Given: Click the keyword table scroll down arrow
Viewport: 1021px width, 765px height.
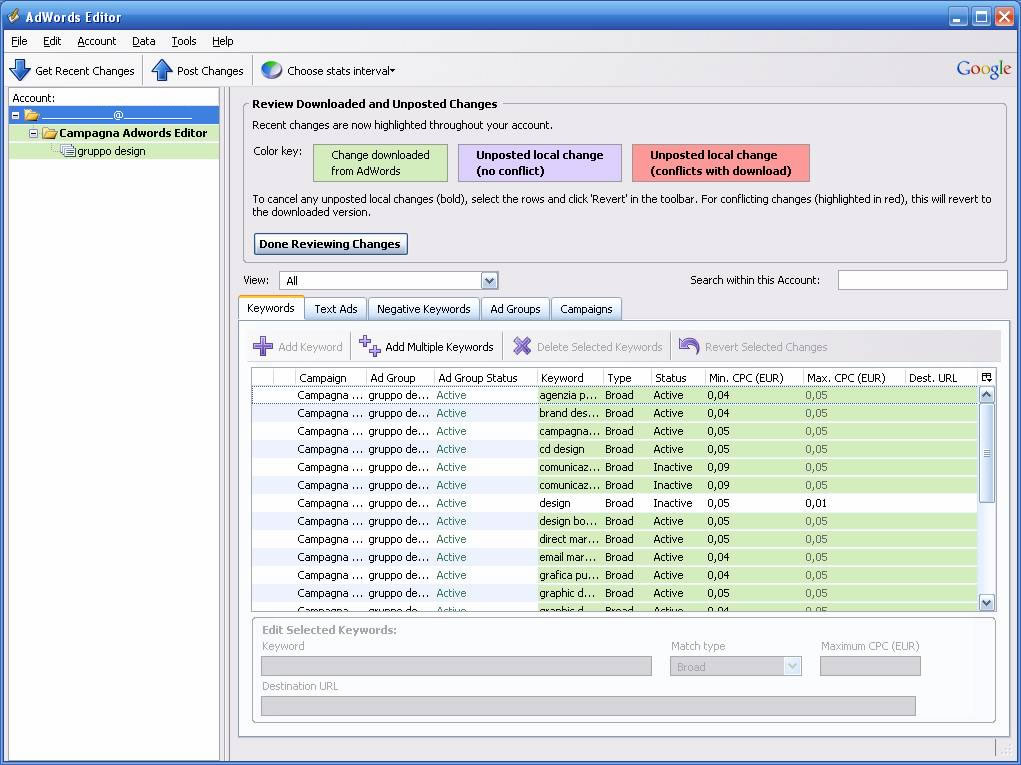Looking at the screenshot, I should [x=986, y=603].
